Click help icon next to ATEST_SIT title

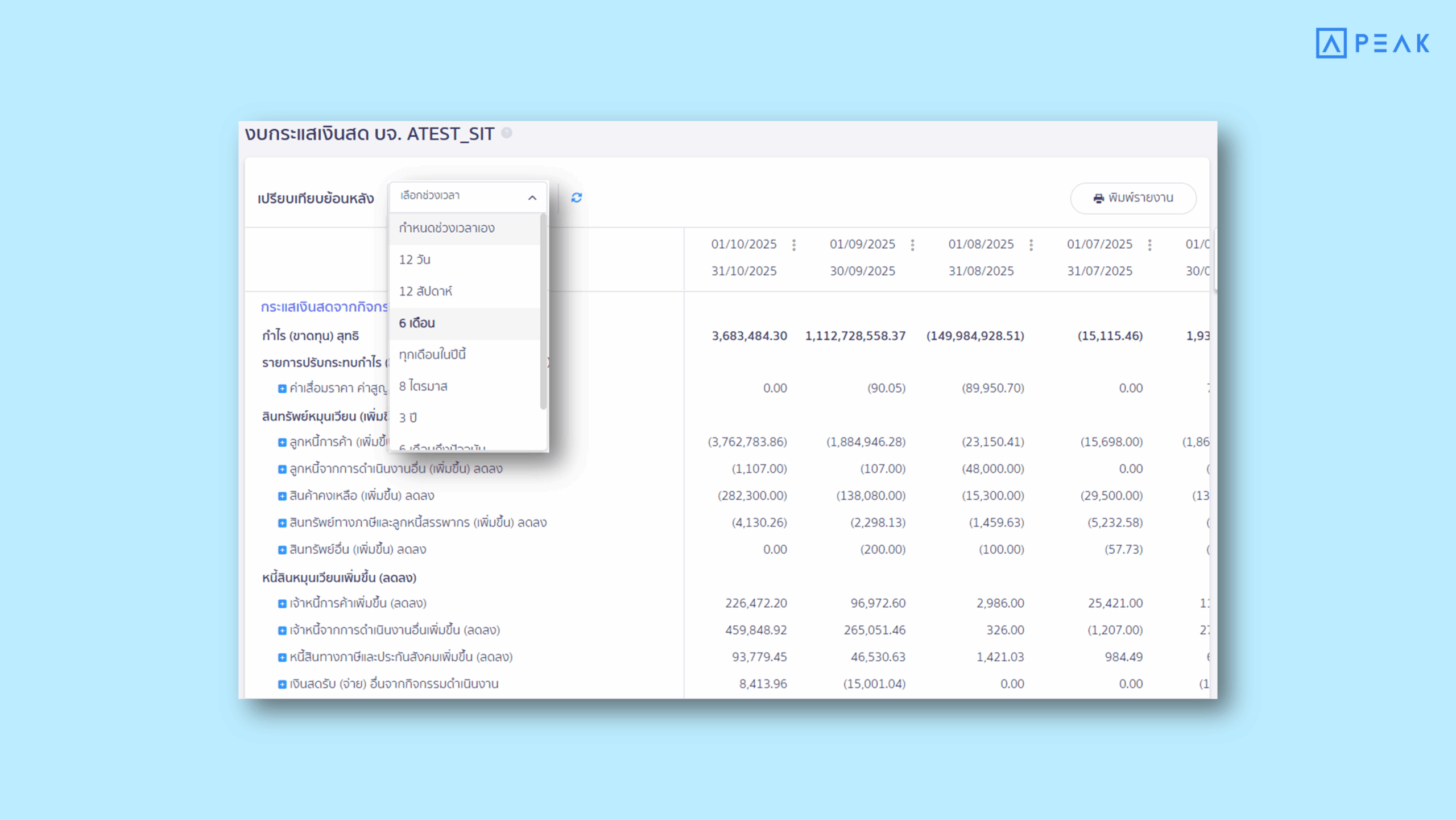[506, 133]
